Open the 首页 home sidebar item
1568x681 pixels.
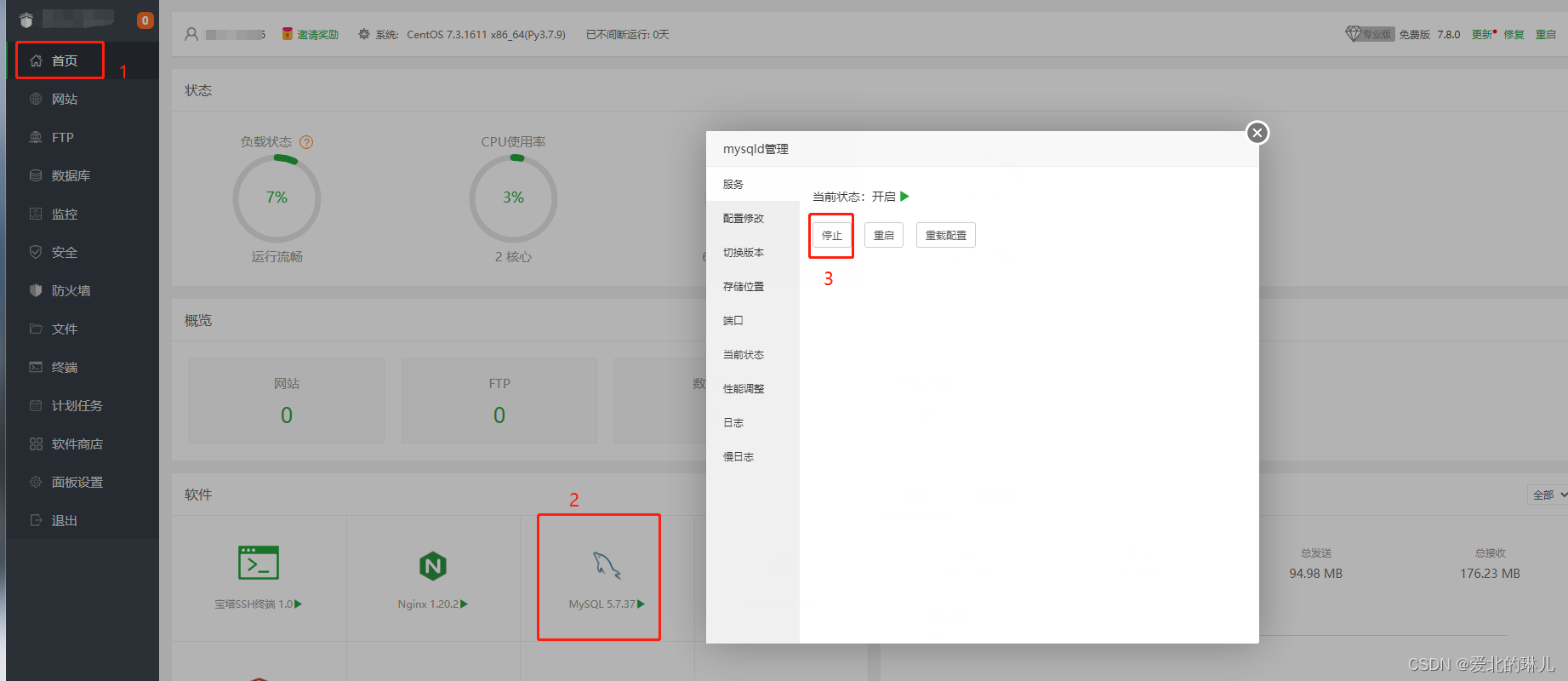83,60
